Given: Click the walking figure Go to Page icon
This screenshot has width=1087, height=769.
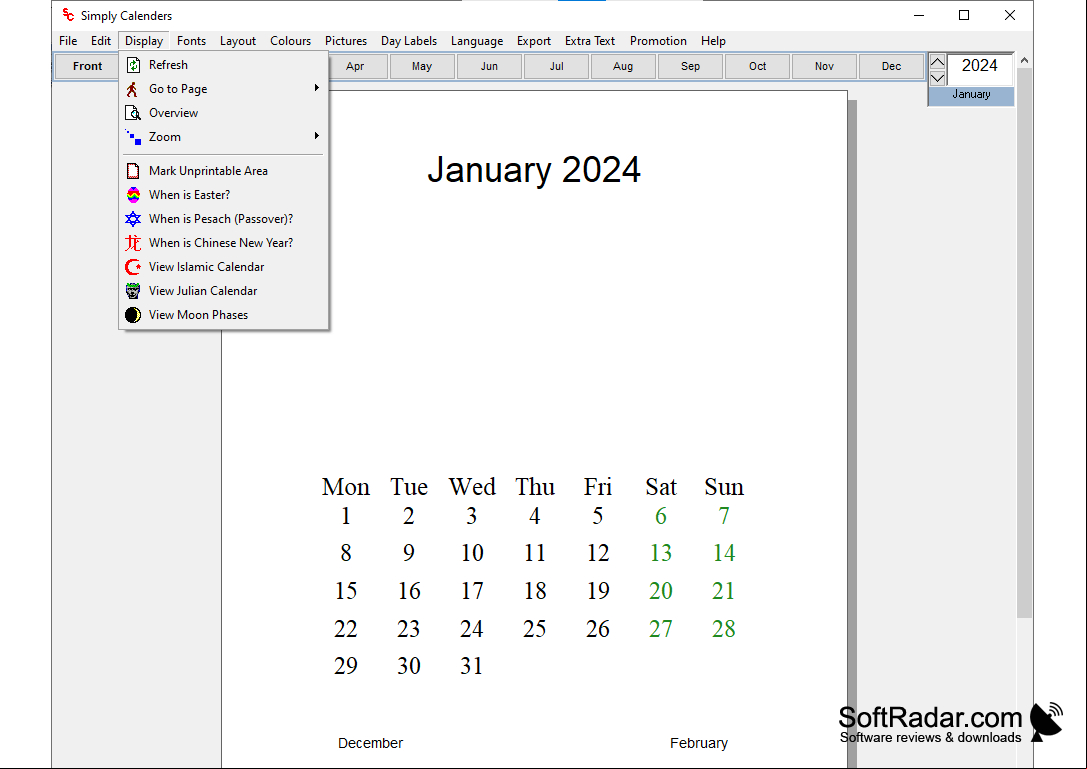Looking at the screenshot, I should [x=133, y=89].
